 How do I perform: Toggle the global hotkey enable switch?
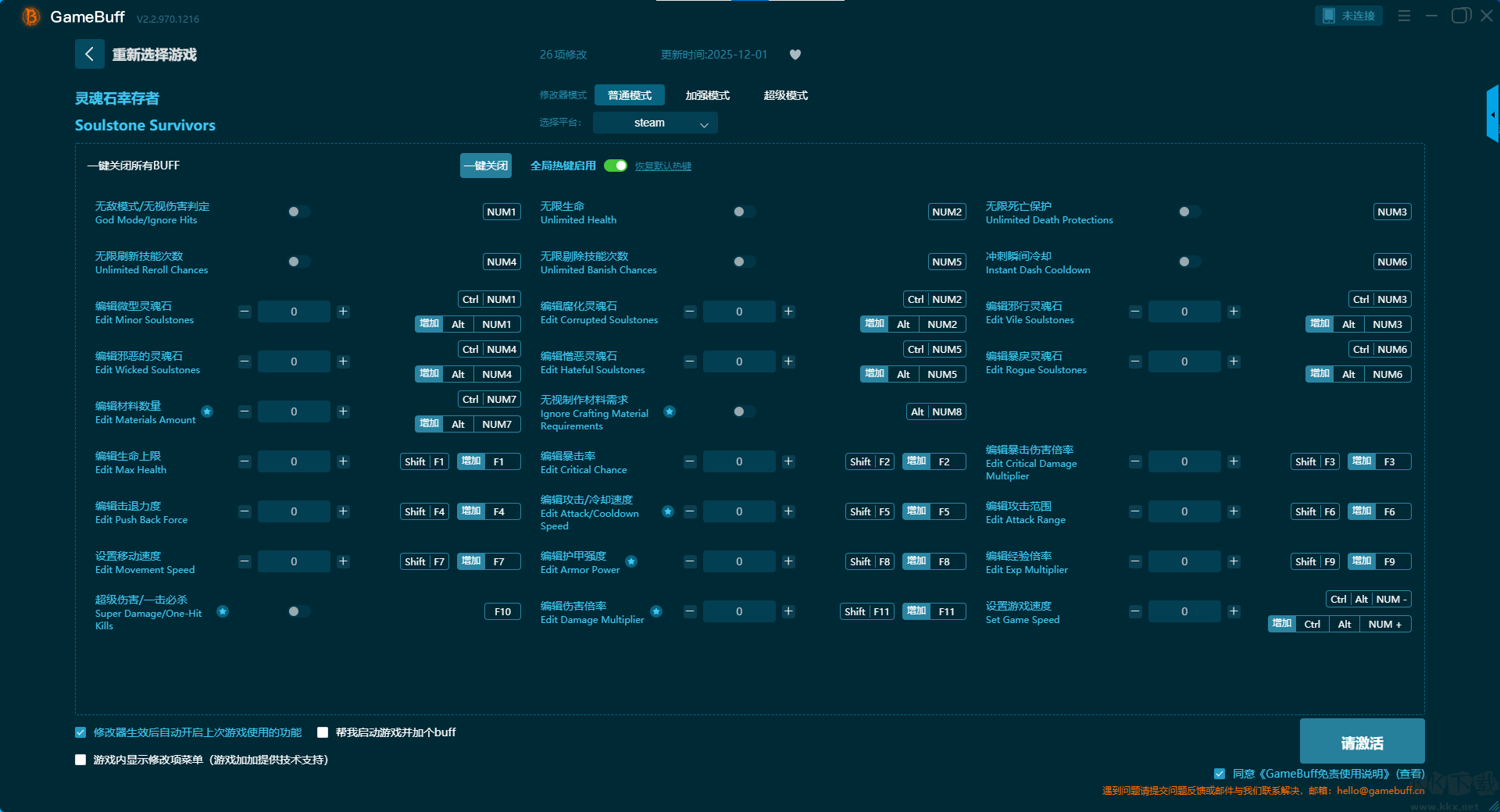[x=616, y=166]
